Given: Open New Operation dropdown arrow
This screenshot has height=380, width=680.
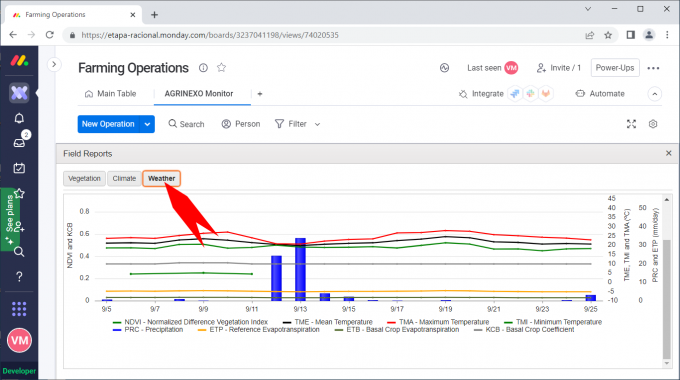Looking at the screenshot, I should [147, 124].
